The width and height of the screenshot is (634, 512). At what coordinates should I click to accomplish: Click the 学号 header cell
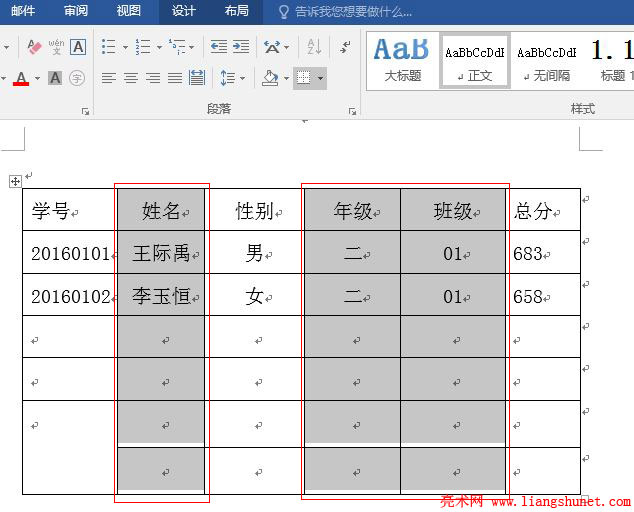(x=70, y=210)
